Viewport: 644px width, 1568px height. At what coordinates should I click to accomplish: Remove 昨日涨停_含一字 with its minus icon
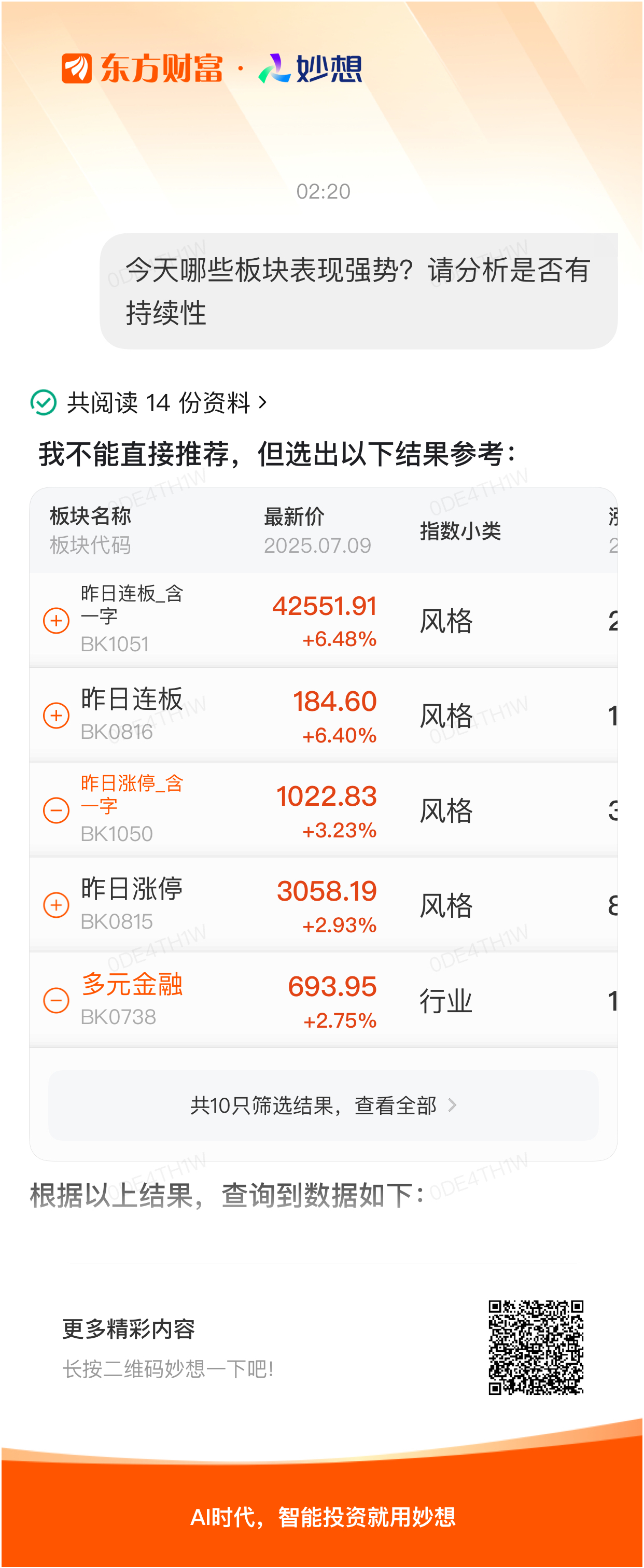click(56, 810)
